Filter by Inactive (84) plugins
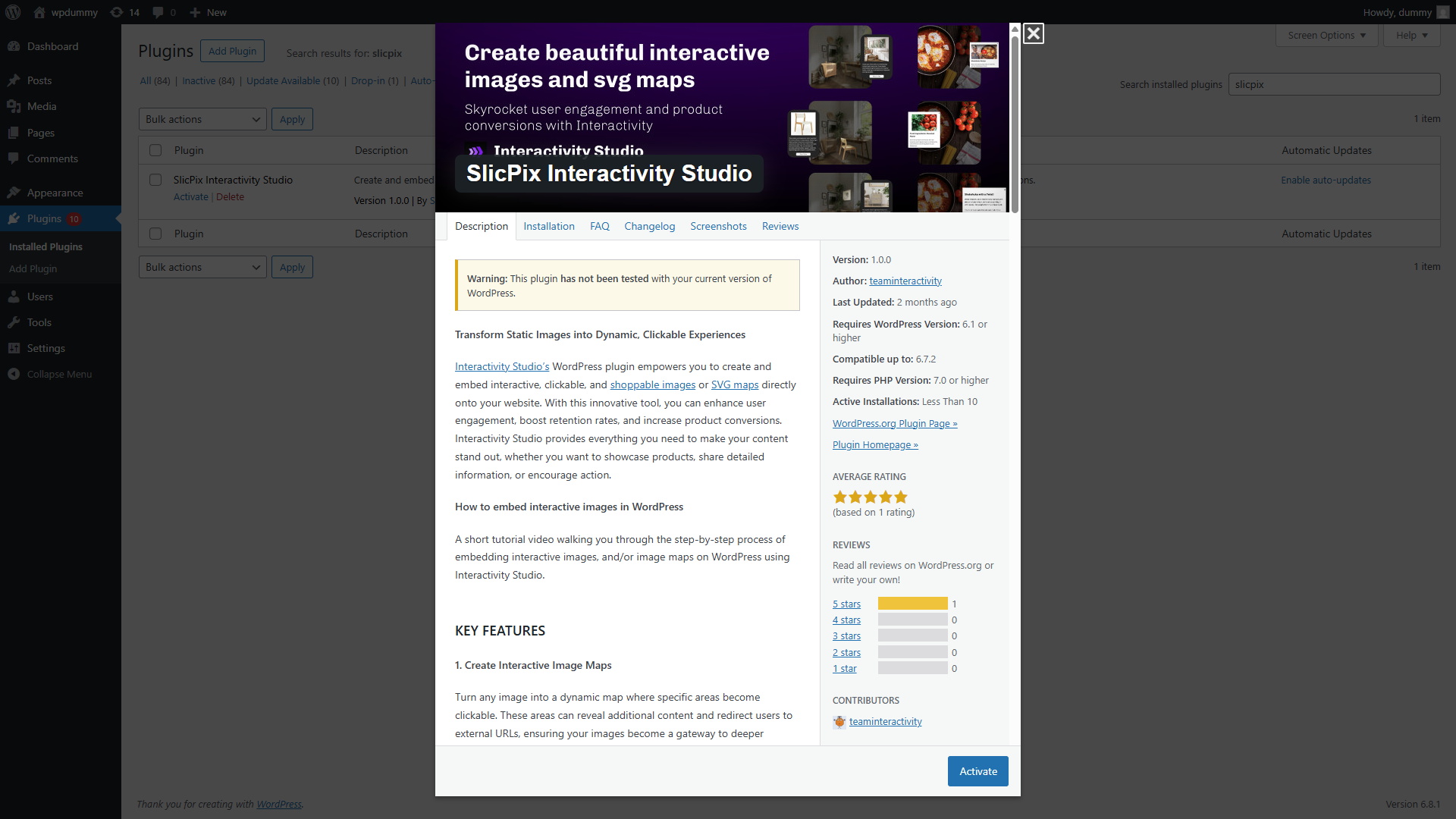Viewport: 1456px width, 819px height. 208,80
